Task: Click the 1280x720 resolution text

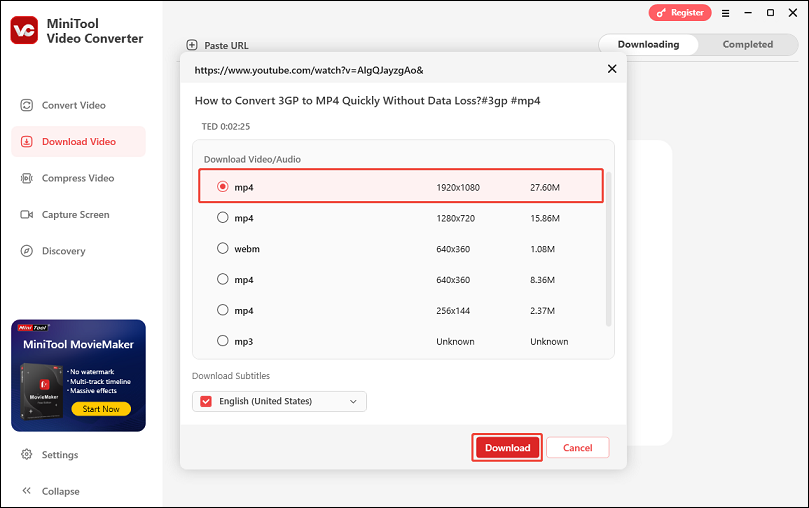Action: tap(456, 218)
